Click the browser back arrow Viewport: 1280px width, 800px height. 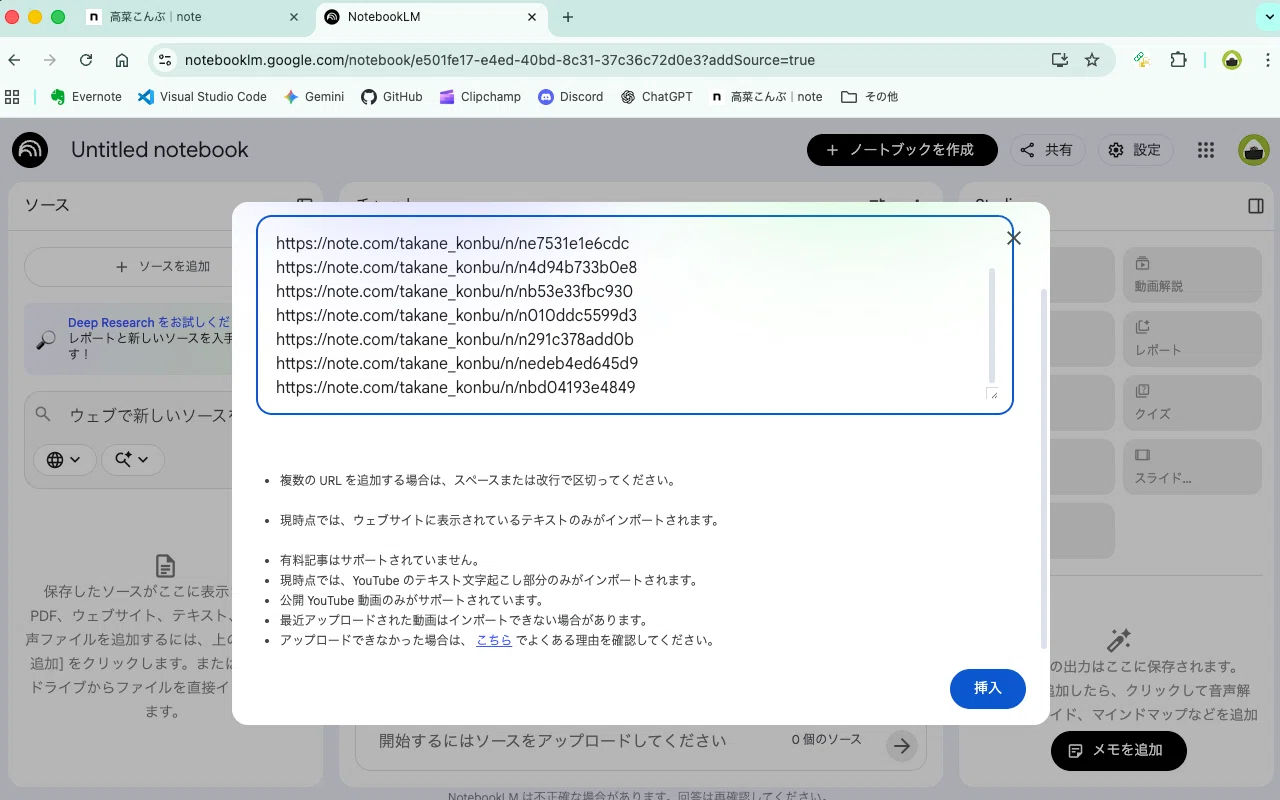(15, 60)
